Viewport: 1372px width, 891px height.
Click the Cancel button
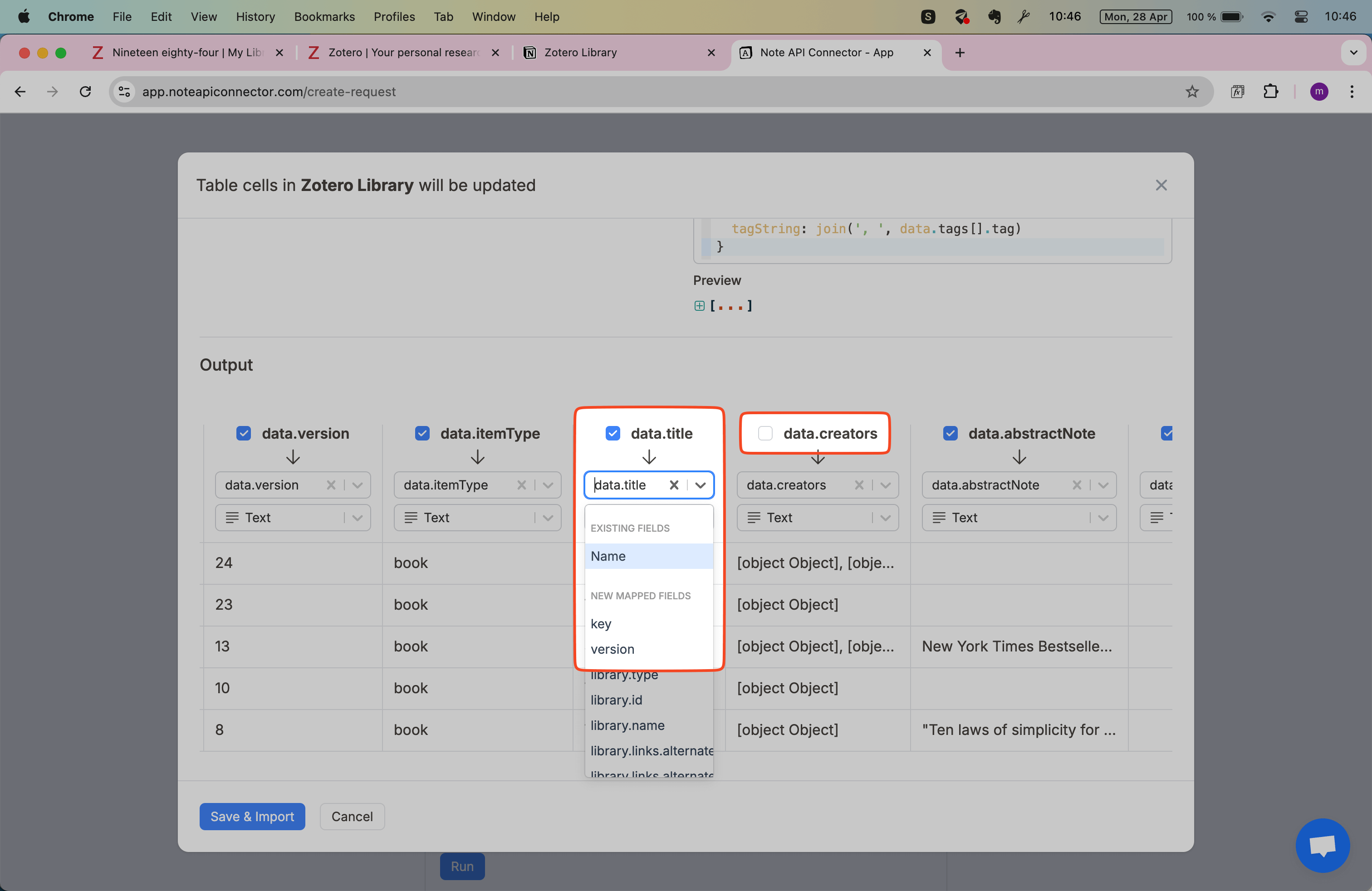352,816
